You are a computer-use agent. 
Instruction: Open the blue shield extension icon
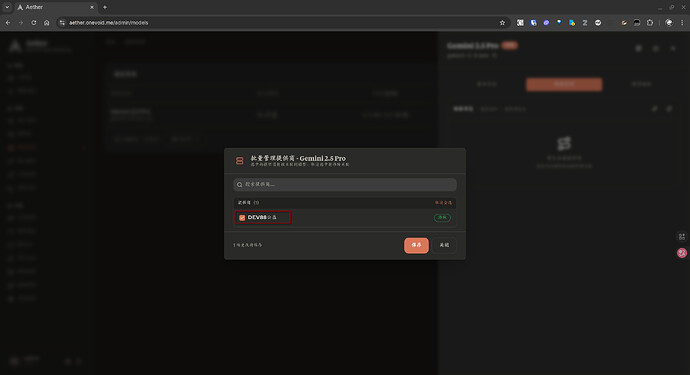(533, 22)
